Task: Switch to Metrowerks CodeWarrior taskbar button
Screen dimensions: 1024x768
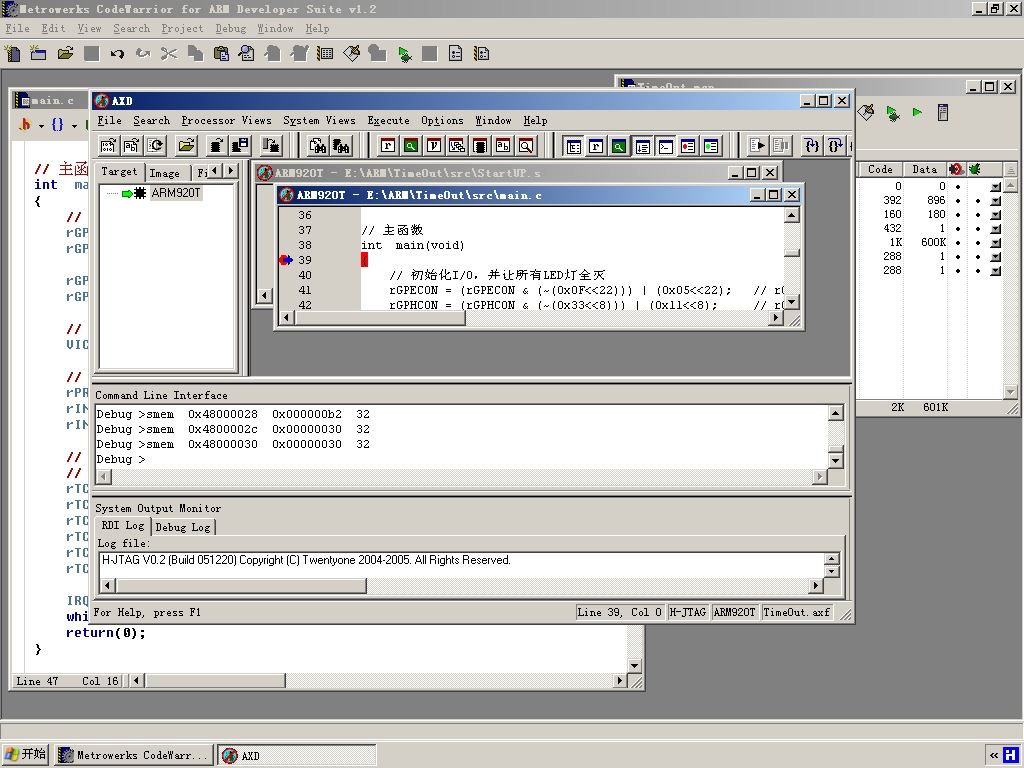Action: (134, 756)
